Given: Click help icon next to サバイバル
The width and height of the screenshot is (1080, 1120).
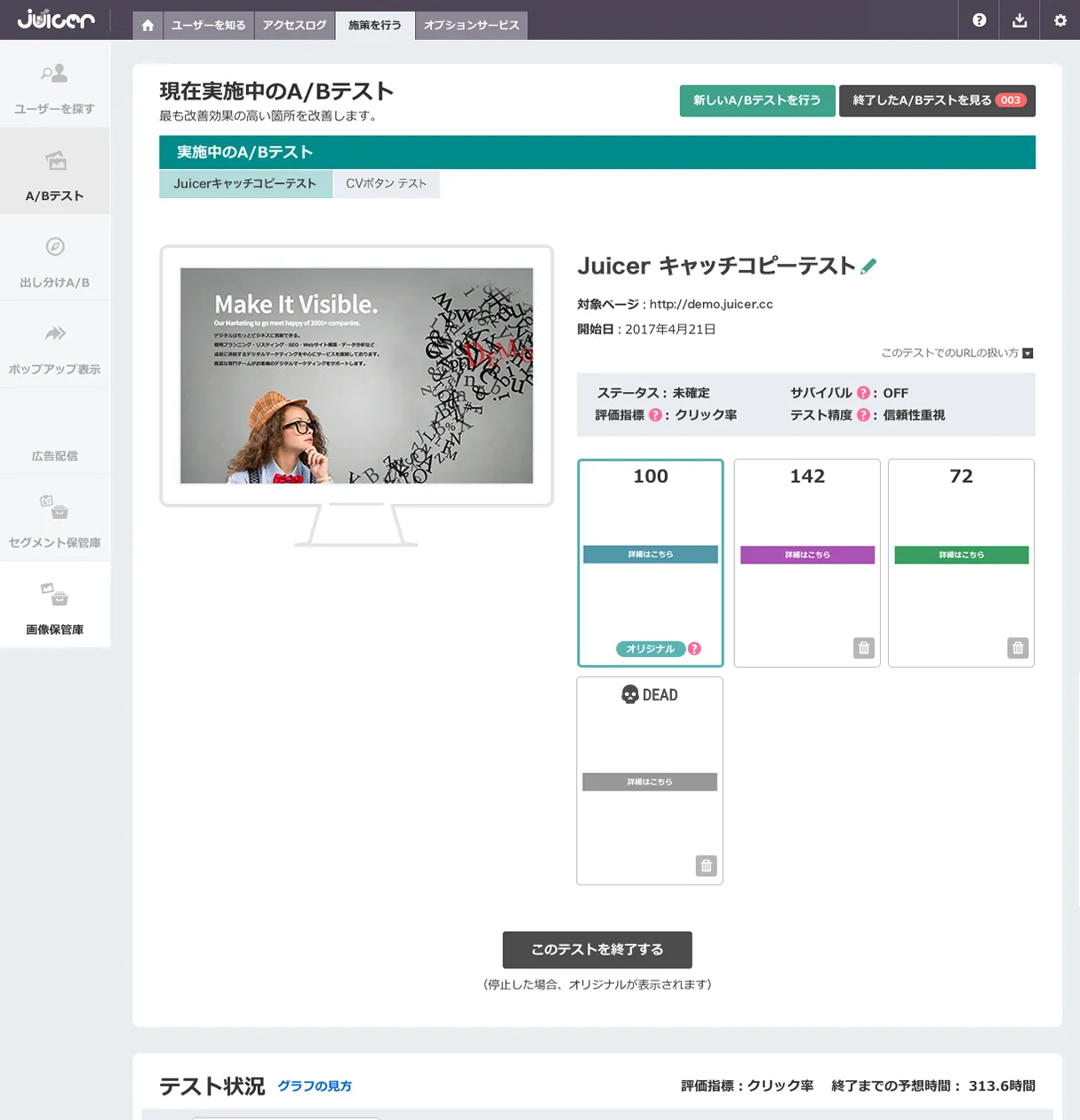Looking at the screenshot, I should [862, 393].
